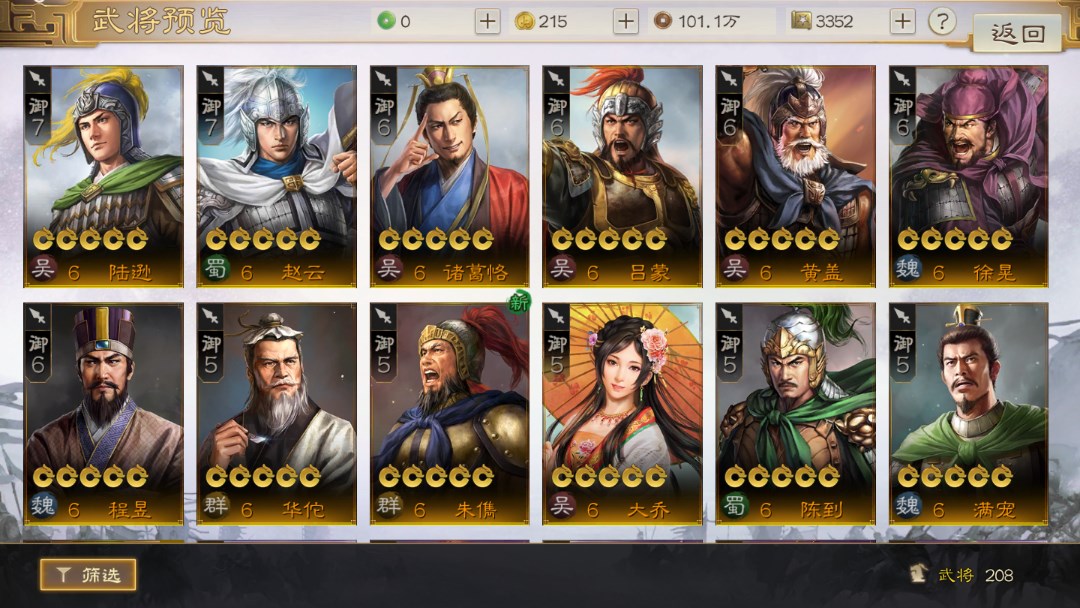
Task: Select the 华佗 general card
Action: tap(276, 413)
